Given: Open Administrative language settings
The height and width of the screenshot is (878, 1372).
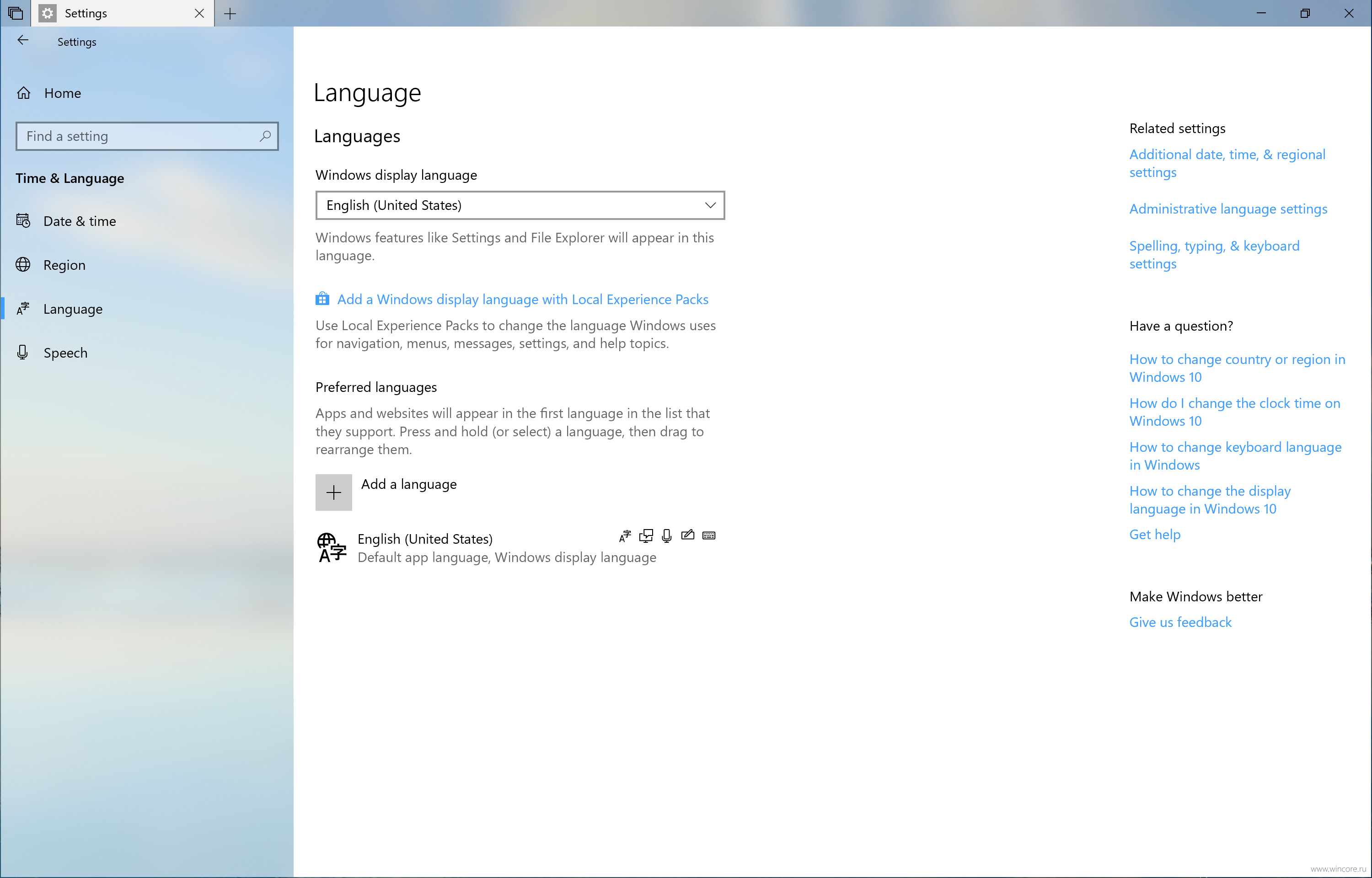Looking at the screenshot, I should click(x=1228, y=209).
